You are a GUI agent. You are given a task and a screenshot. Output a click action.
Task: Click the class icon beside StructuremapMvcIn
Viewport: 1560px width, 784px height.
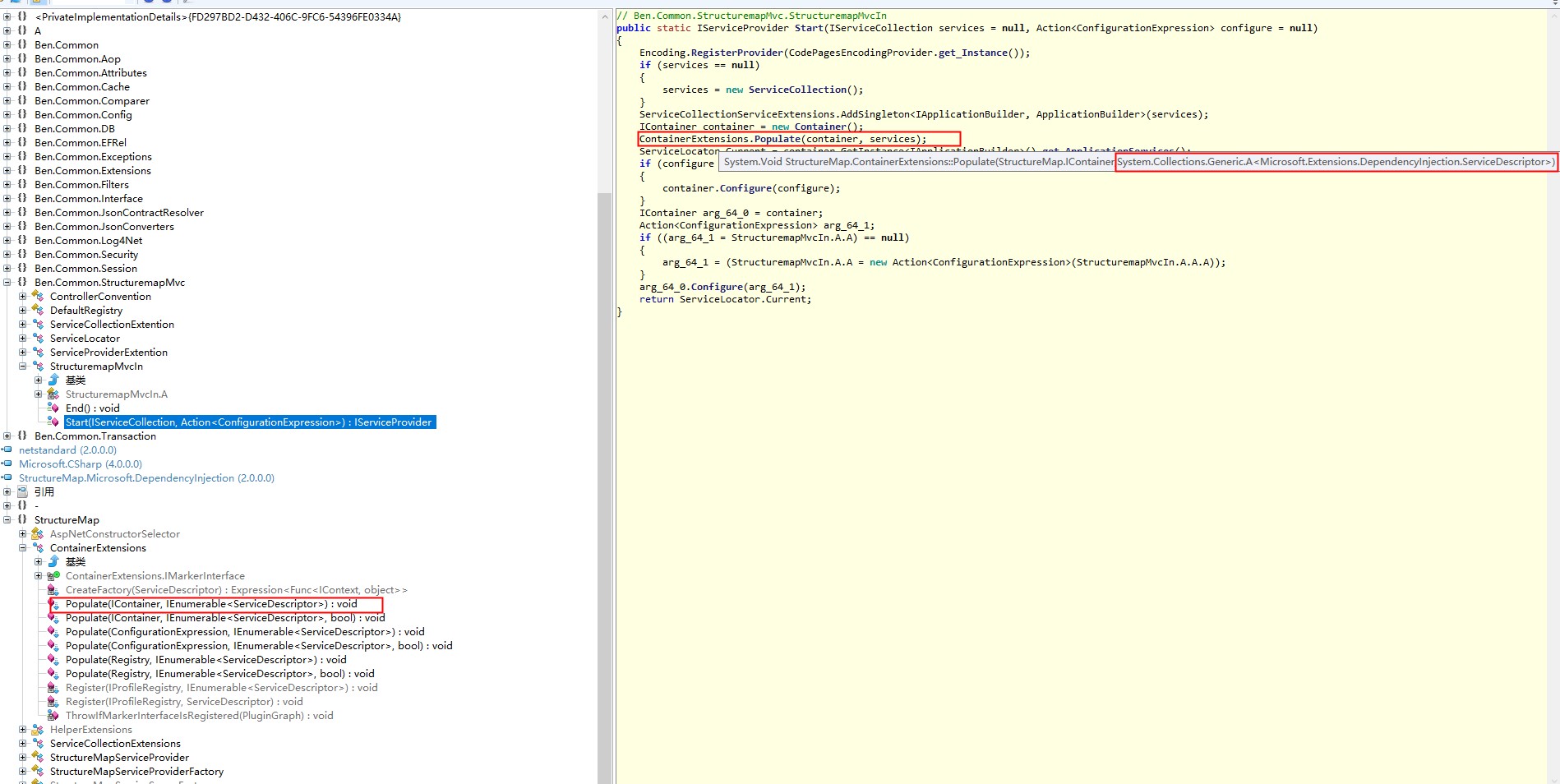[38, 366]
